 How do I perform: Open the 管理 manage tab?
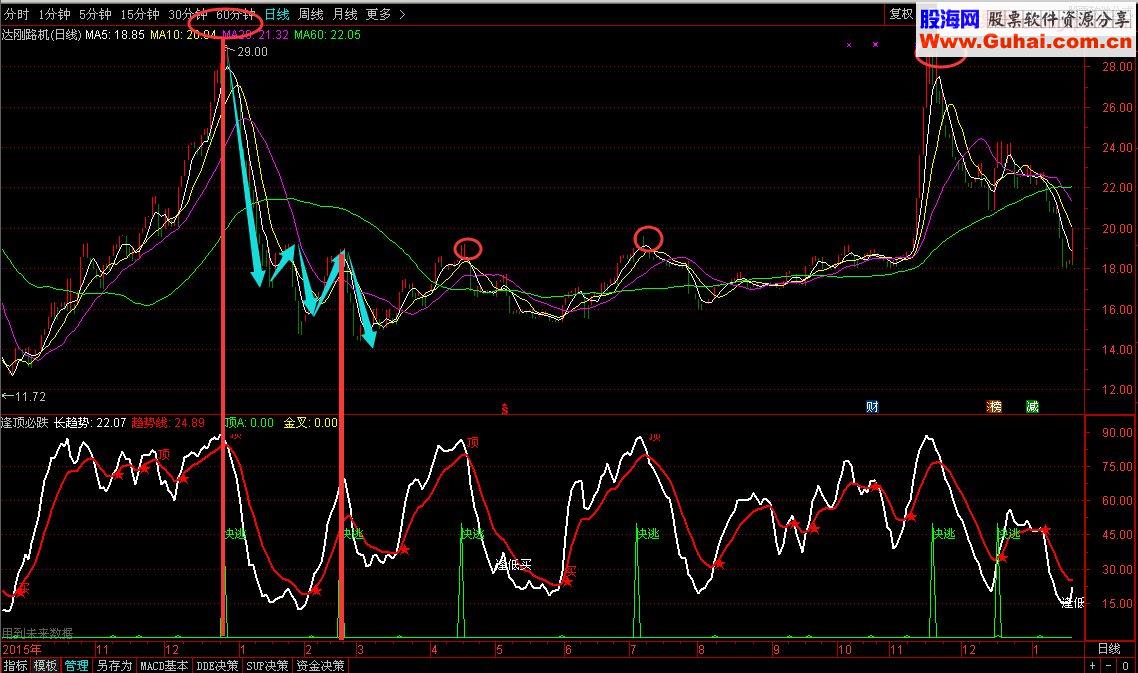click(76, 666)
